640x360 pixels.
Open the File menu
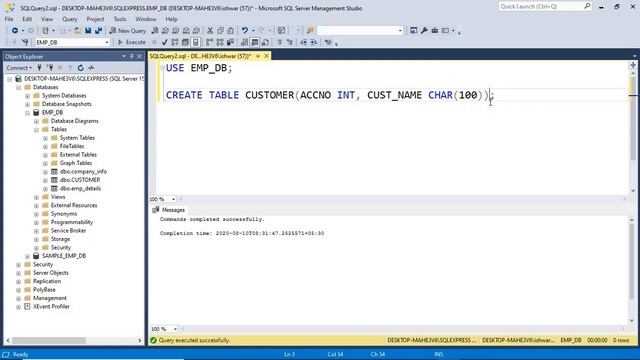coord(9,19)
